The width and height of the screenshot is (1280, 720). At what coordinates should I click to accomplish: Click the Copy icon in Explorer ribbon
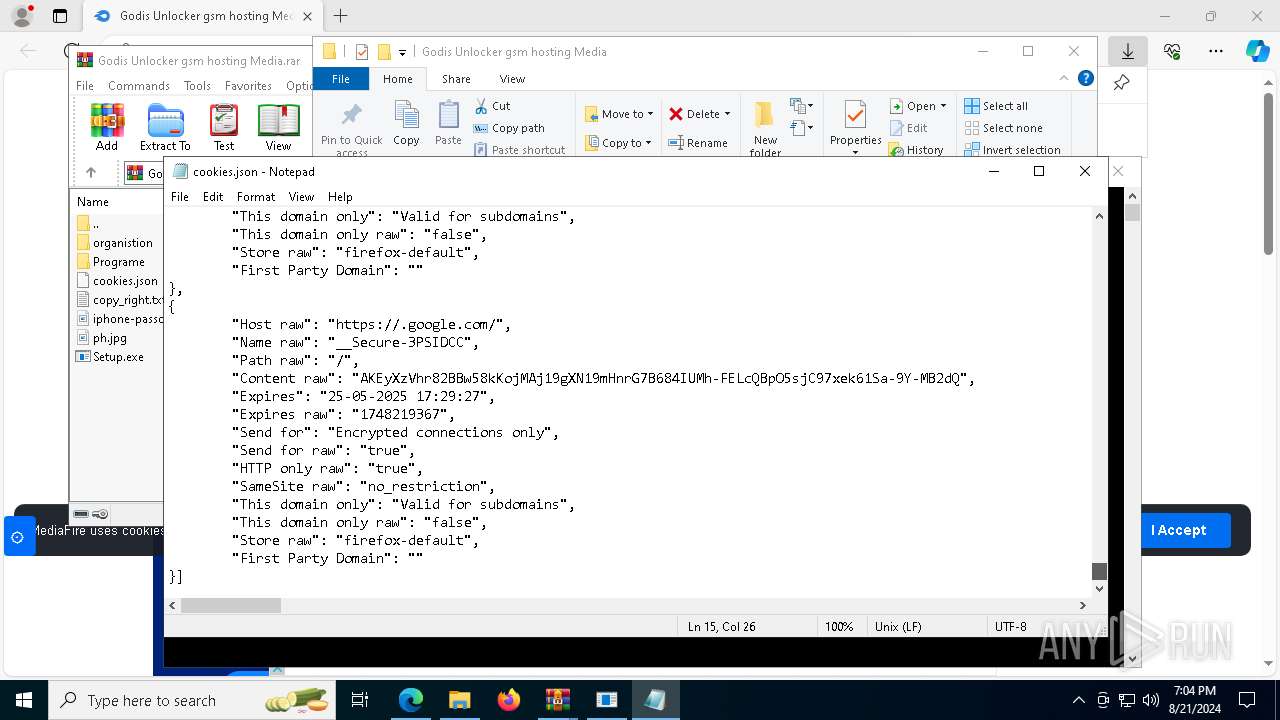click(406, 124)
